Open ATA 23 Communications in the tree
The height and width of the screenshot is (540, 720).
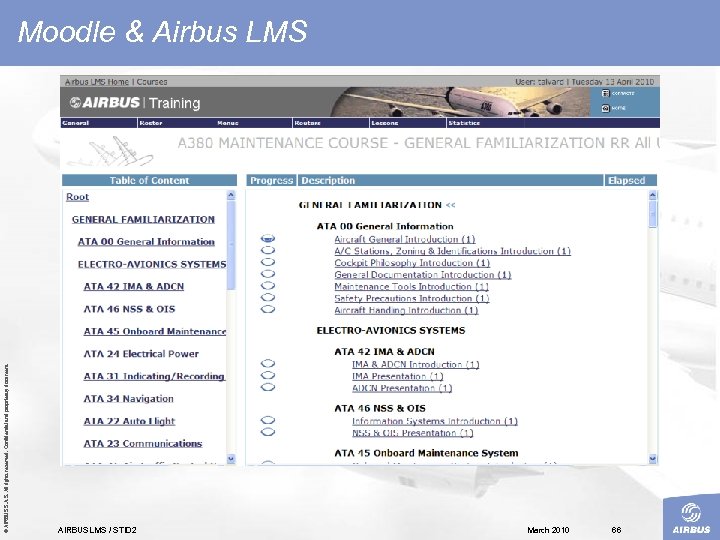coord(143,444)
